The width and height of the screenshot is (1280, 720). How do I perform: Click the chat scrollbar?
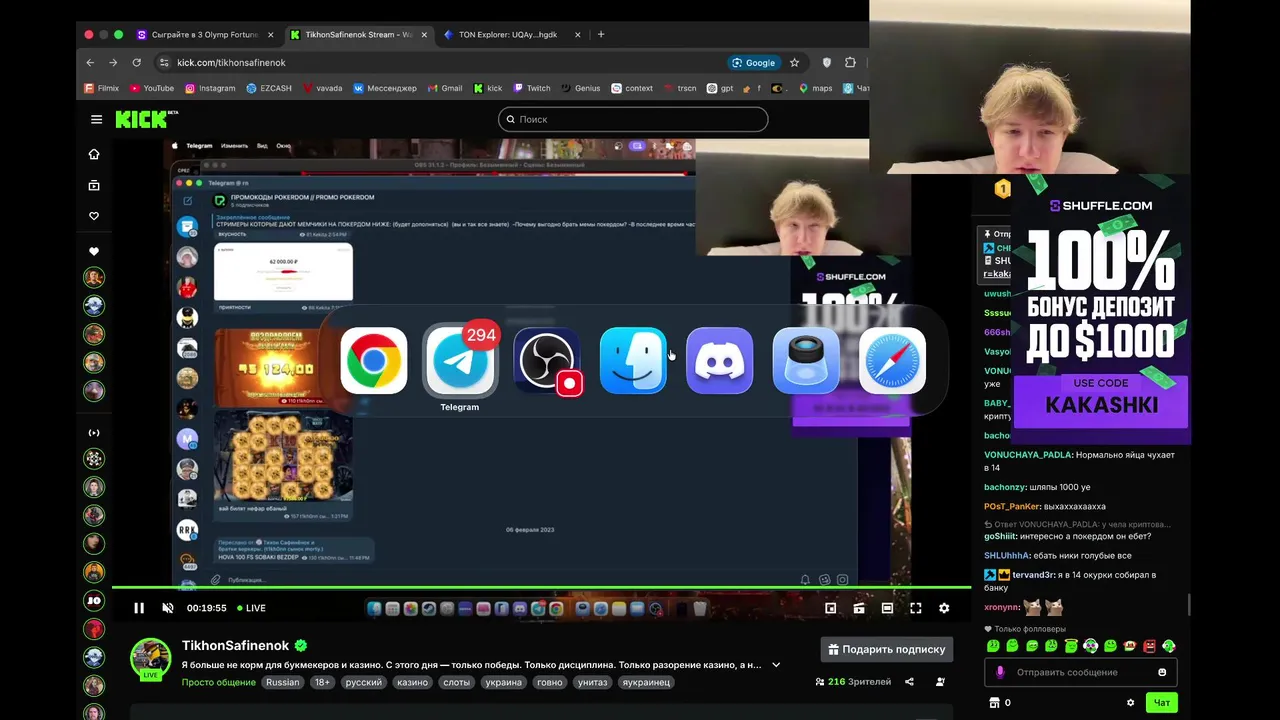pos(1188,604)
